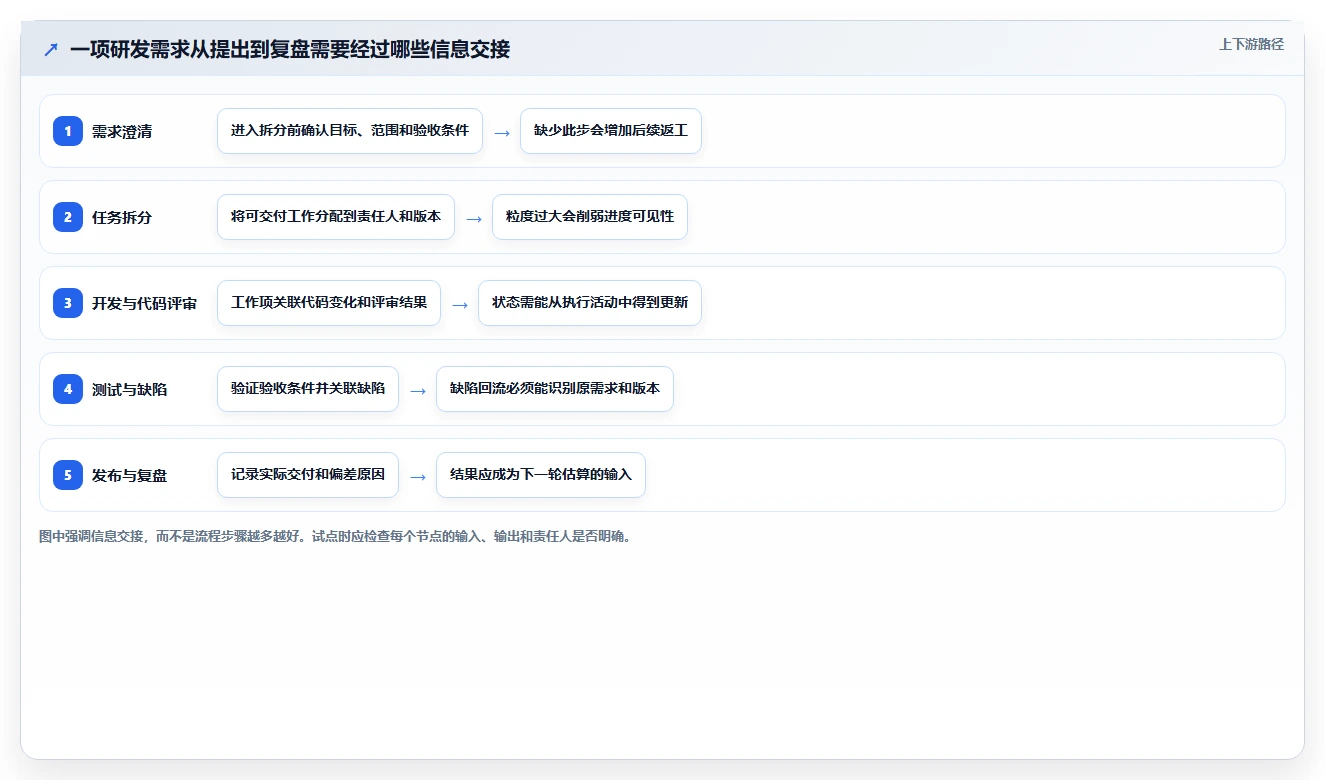Click the 结果应成为下一轮估算的输入 box
The image size is (1325, 780).
(541, 475)
